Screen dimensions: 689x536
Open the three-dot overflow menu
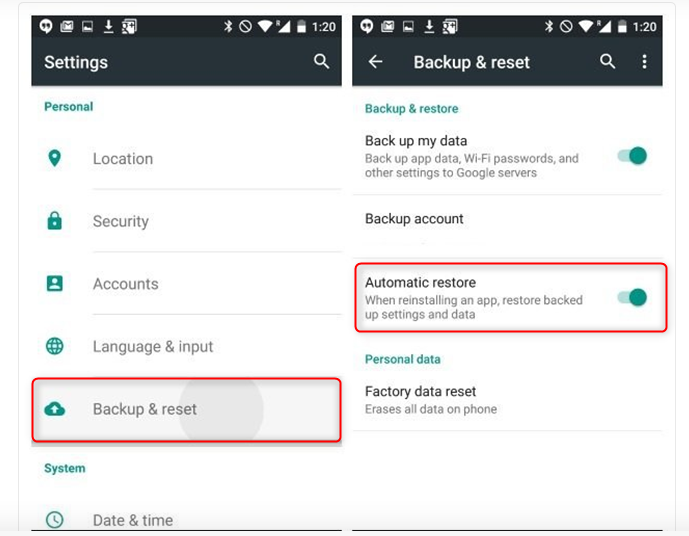(644, 62)
